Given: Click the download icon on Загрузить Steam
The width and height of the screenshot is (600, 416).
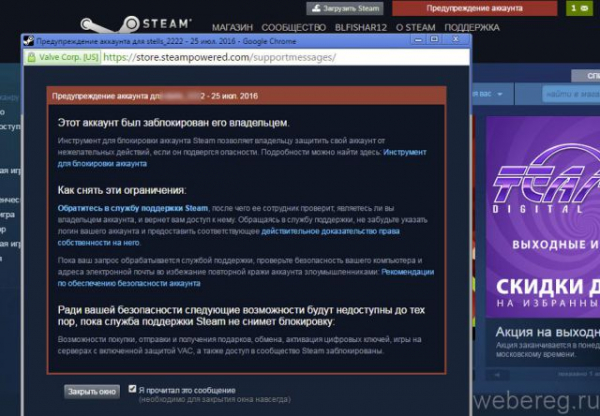Looking at the screenshot, I should [316, 8].
